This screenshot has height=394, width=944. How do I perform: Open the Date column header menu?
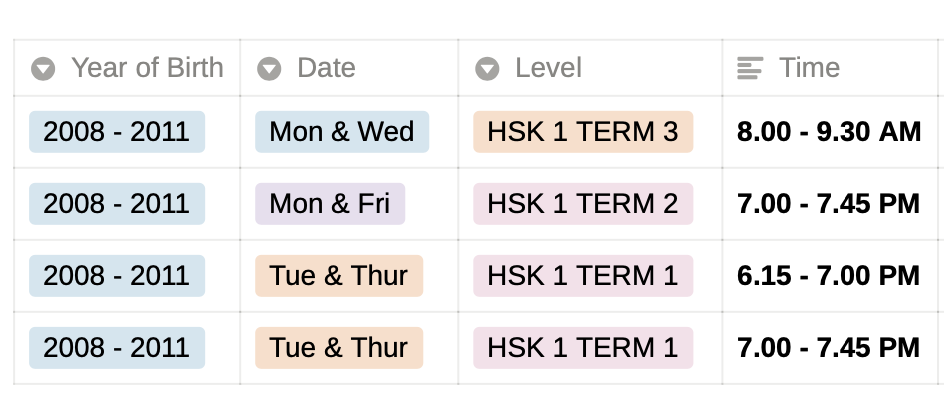click(x=349, y=67)
